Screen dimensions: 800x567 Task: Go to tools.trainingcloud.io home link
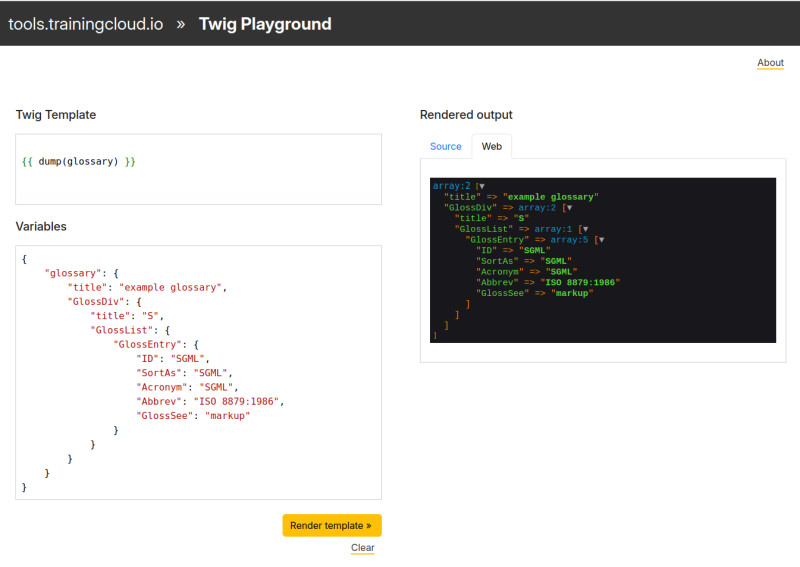86,24
